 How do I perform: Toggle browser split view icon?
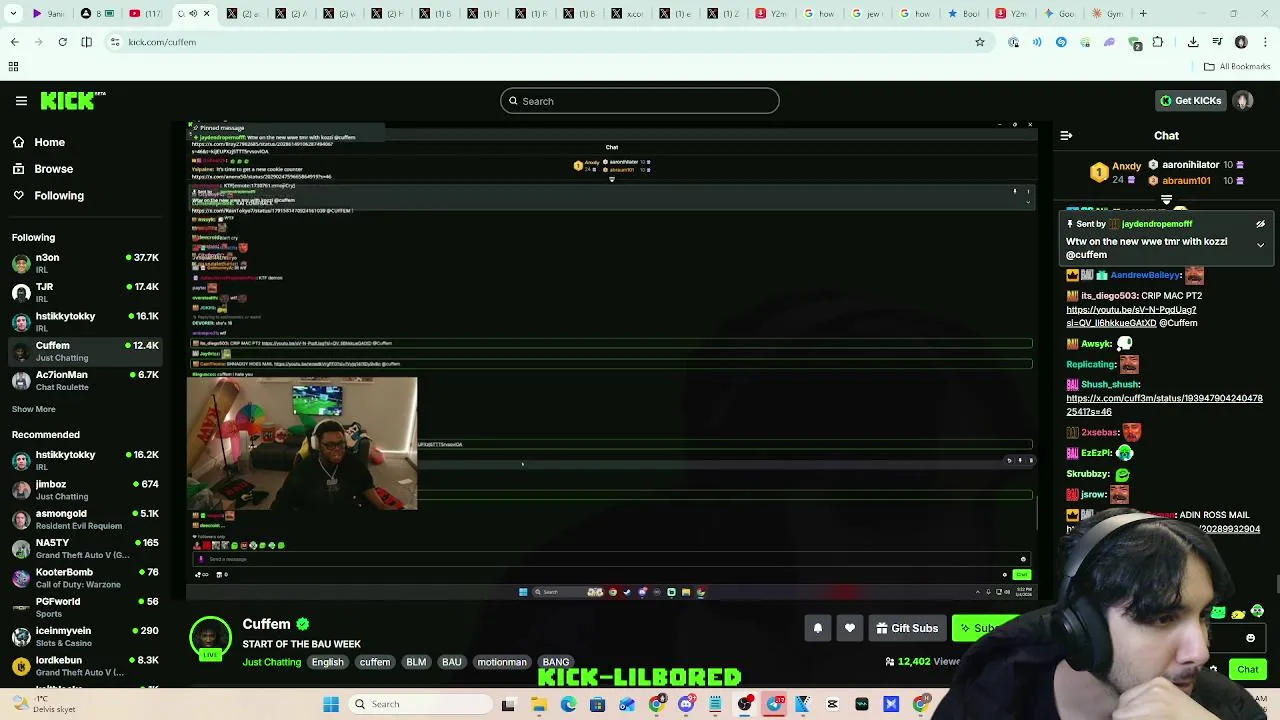(86, 42)
